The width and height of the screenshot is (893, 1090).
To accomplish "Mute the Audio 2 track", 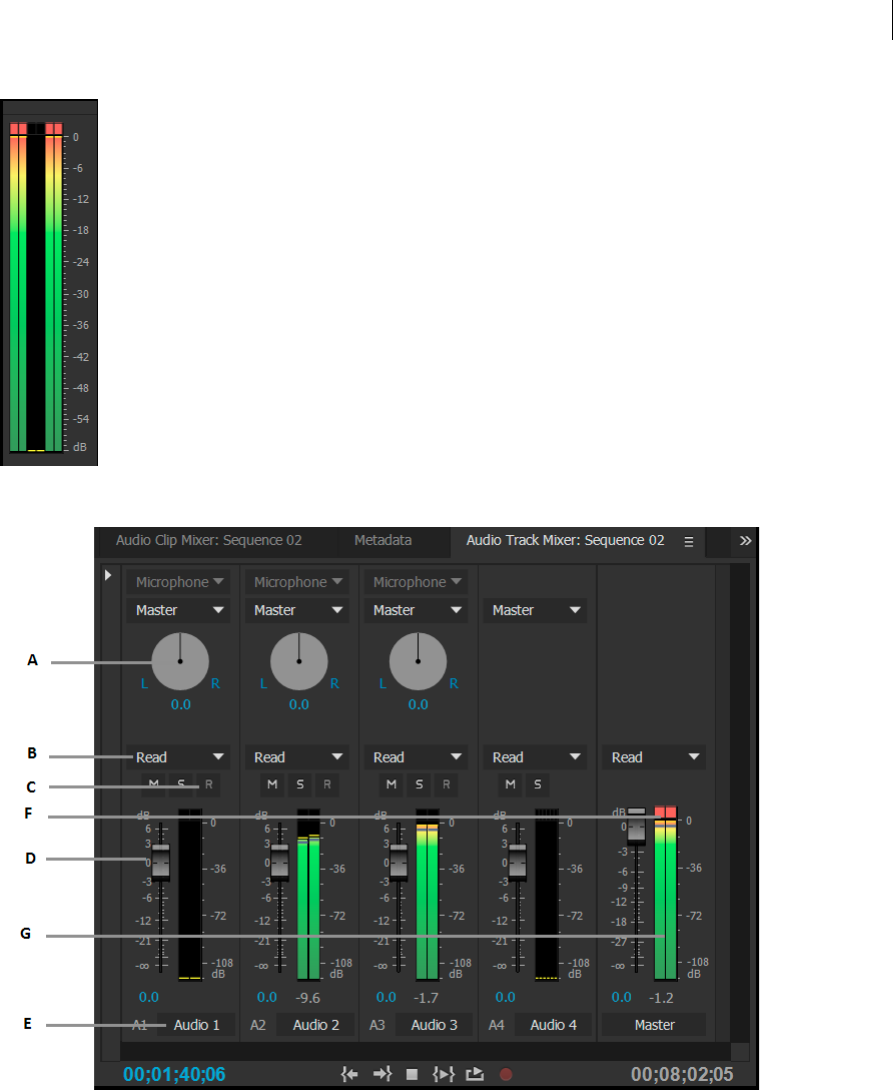I will pos(272,784).
